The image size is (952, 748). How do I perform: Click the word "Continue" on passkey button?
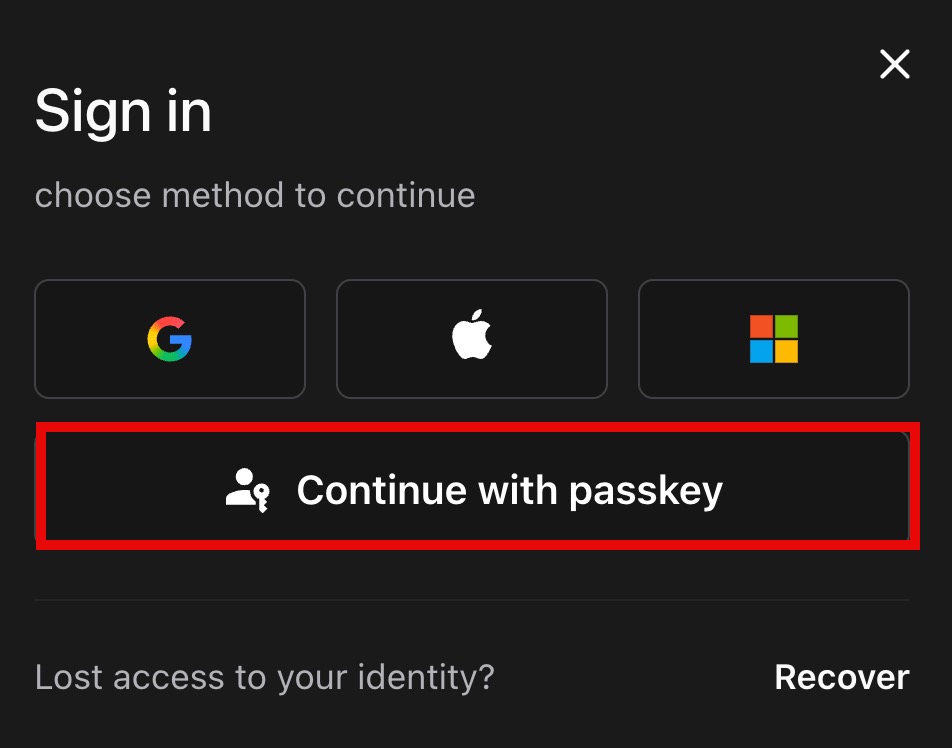point(381,490)
